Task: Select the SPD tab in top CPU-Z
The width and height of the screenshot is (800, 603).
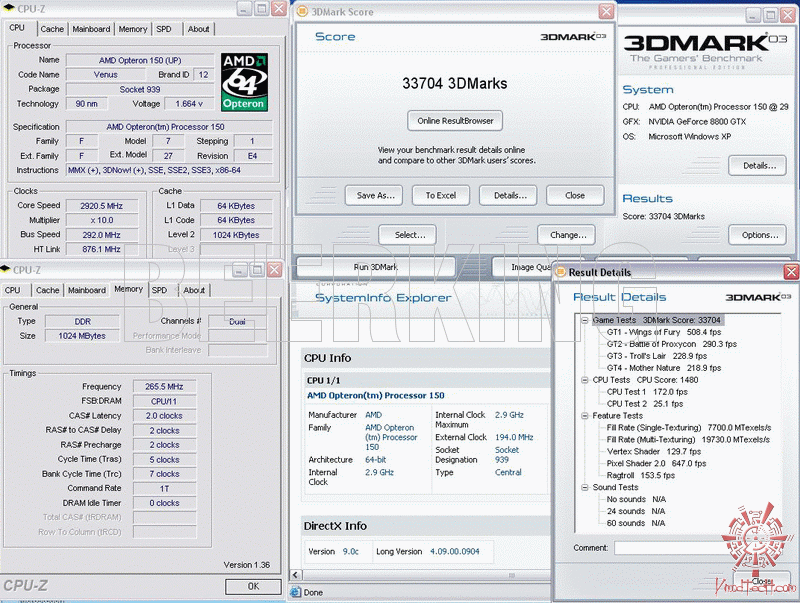Action: [x=164, y=29]
